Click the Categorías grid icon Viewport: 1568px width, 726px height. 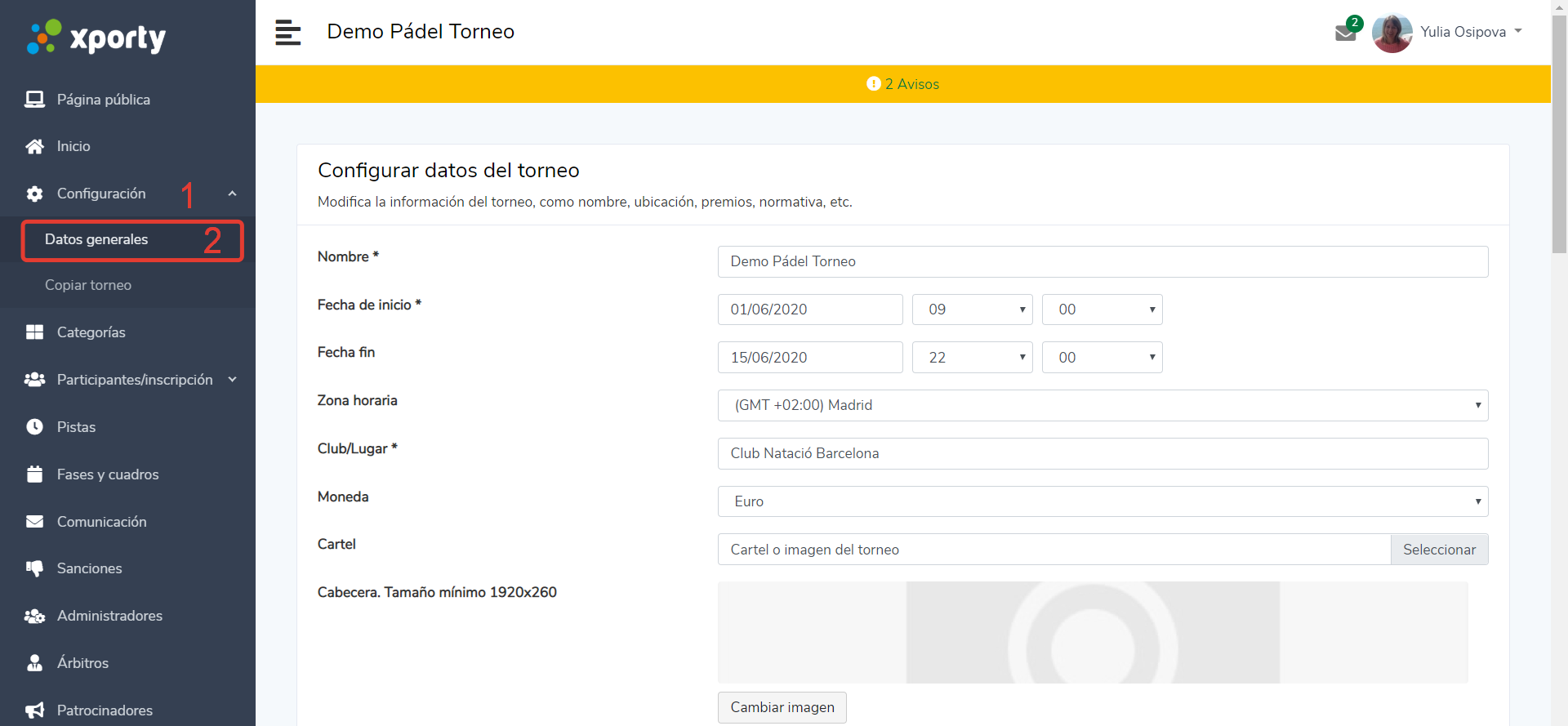pos(34,332)
